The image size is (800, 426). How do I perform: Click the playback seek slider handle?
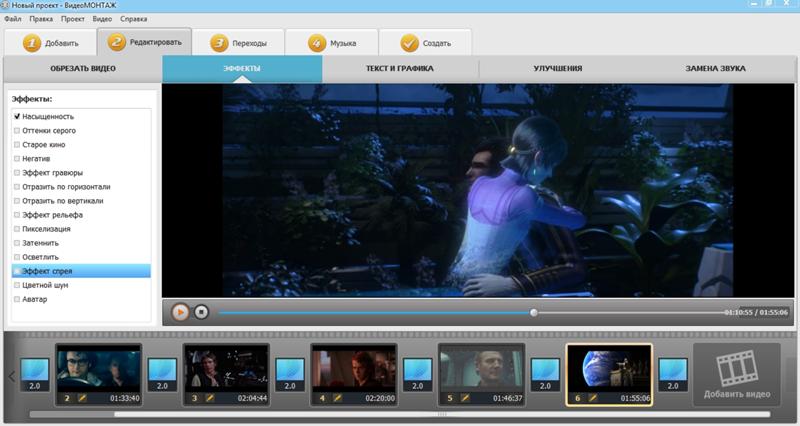click(x=534, y=312)
